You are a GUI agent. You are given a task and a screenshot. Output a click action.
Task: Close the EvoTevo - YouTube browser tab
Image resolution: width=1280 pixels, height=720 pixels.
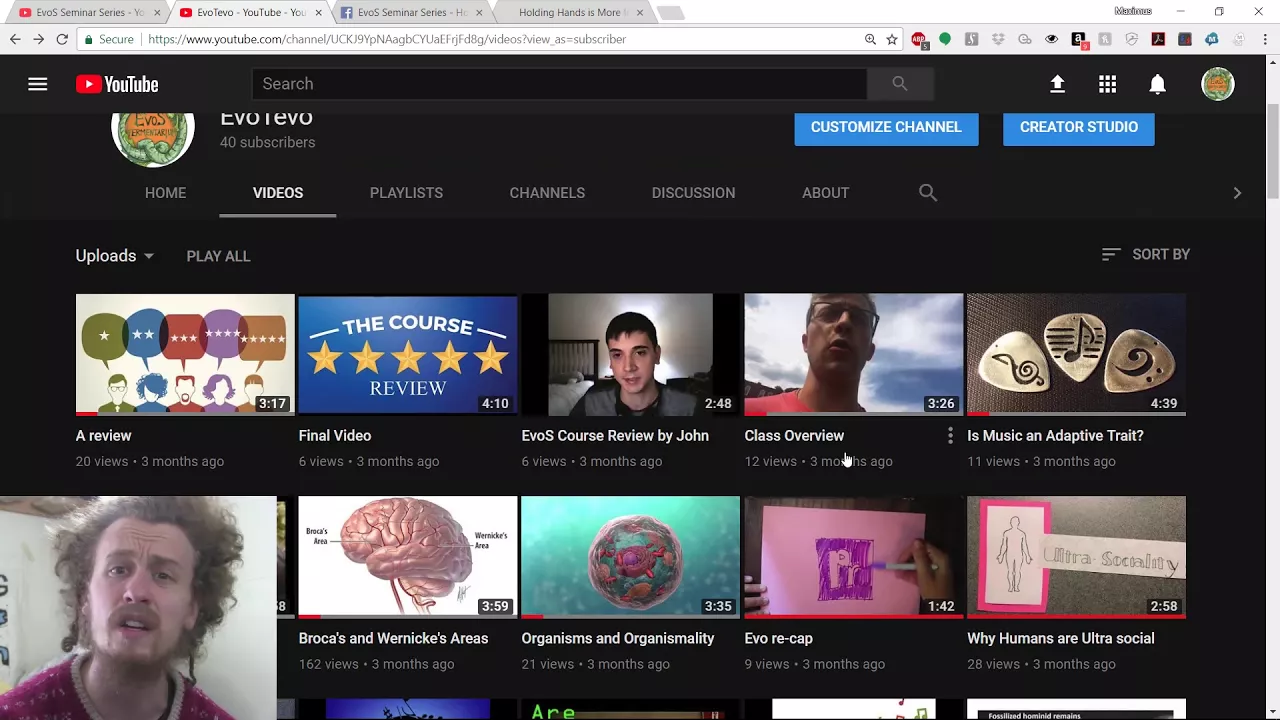(318, 12)
